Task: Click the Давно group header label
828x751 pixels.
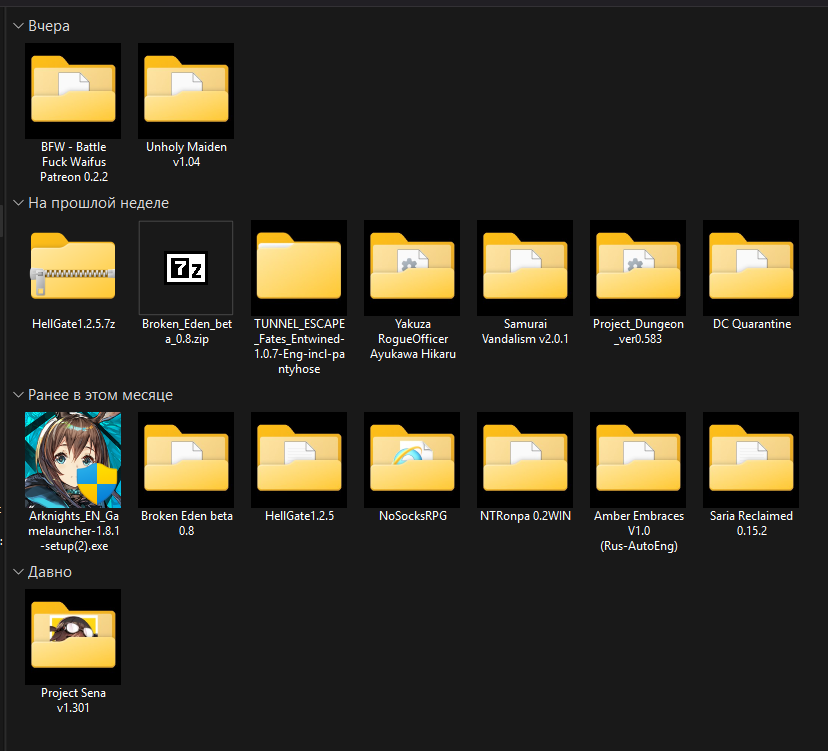Action: coord(50,572)
